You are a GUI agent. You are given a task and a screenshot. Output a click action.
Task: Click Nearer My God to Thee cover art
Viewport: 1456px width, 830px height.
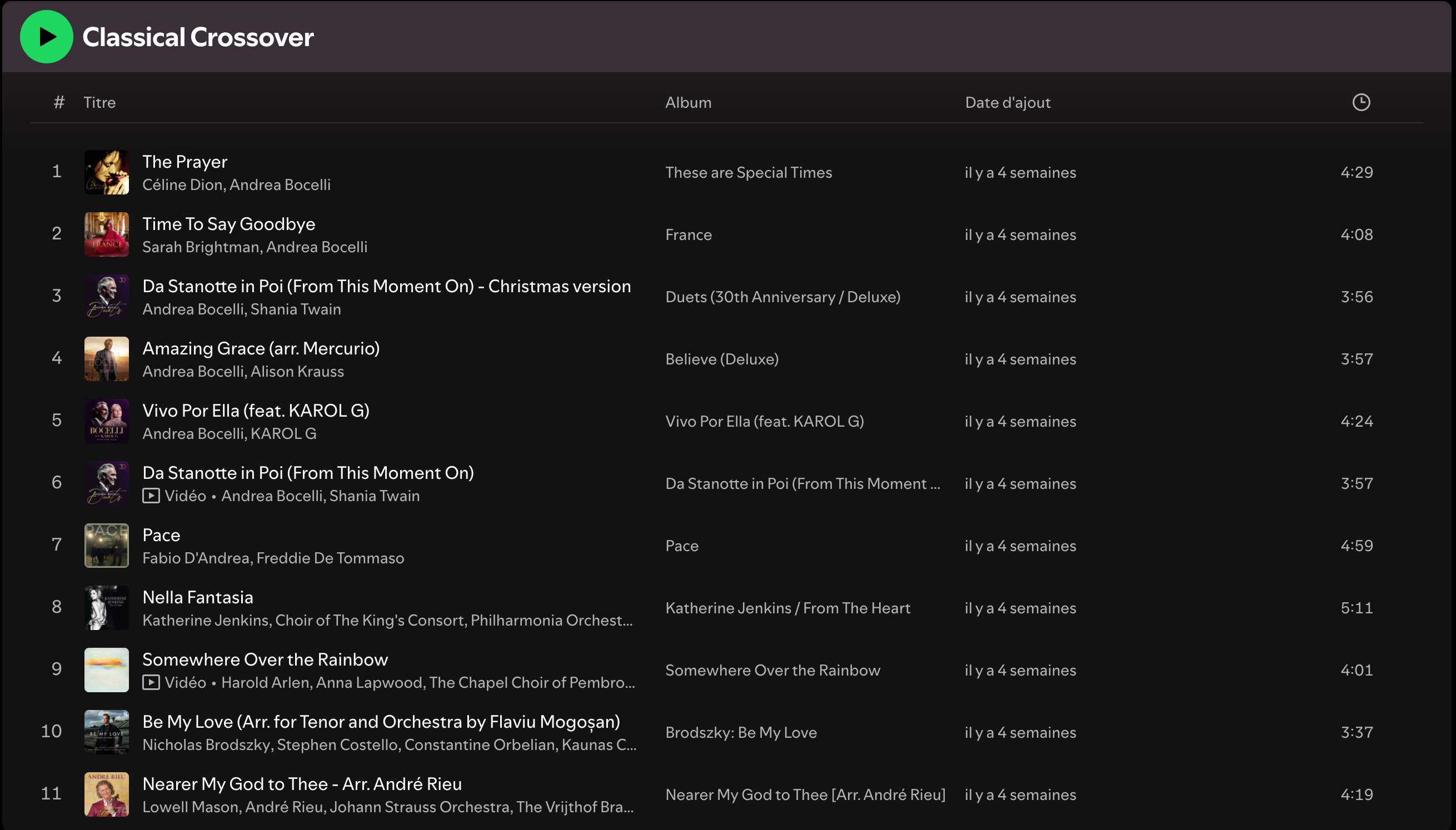107,794
